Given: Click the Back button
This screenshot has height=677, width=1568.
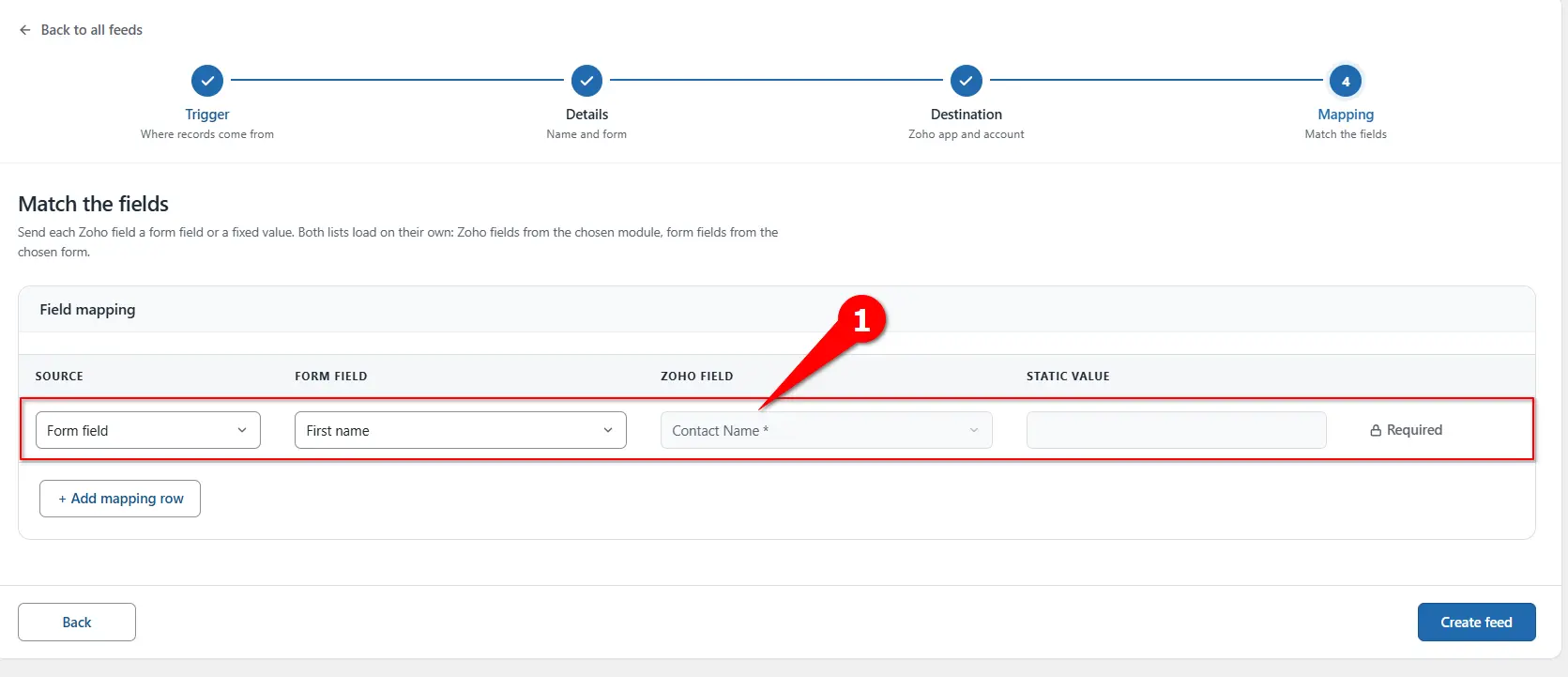Looking at the screenshot, I should pyautogui.click(x=77, y=622).
